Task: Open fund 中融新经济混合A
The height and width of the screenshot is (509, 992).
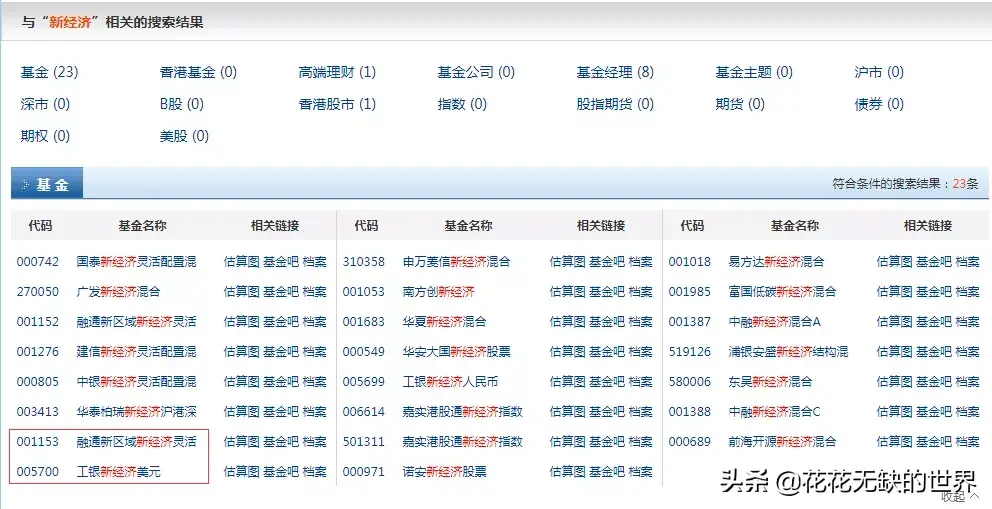Action: click(774, 321)
